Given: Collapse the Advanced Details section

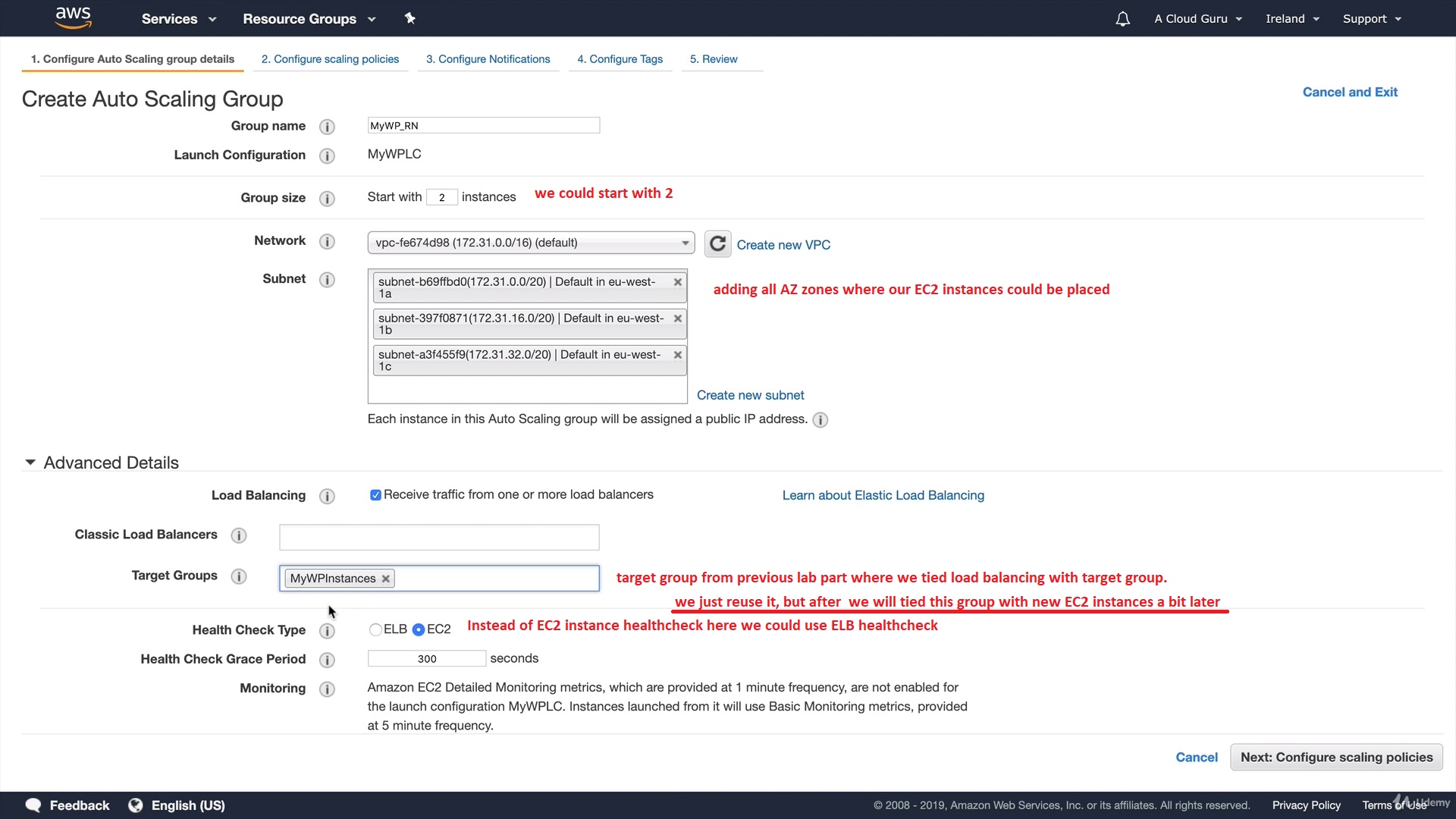Looking at the screenshot, I should click(30, 463).
